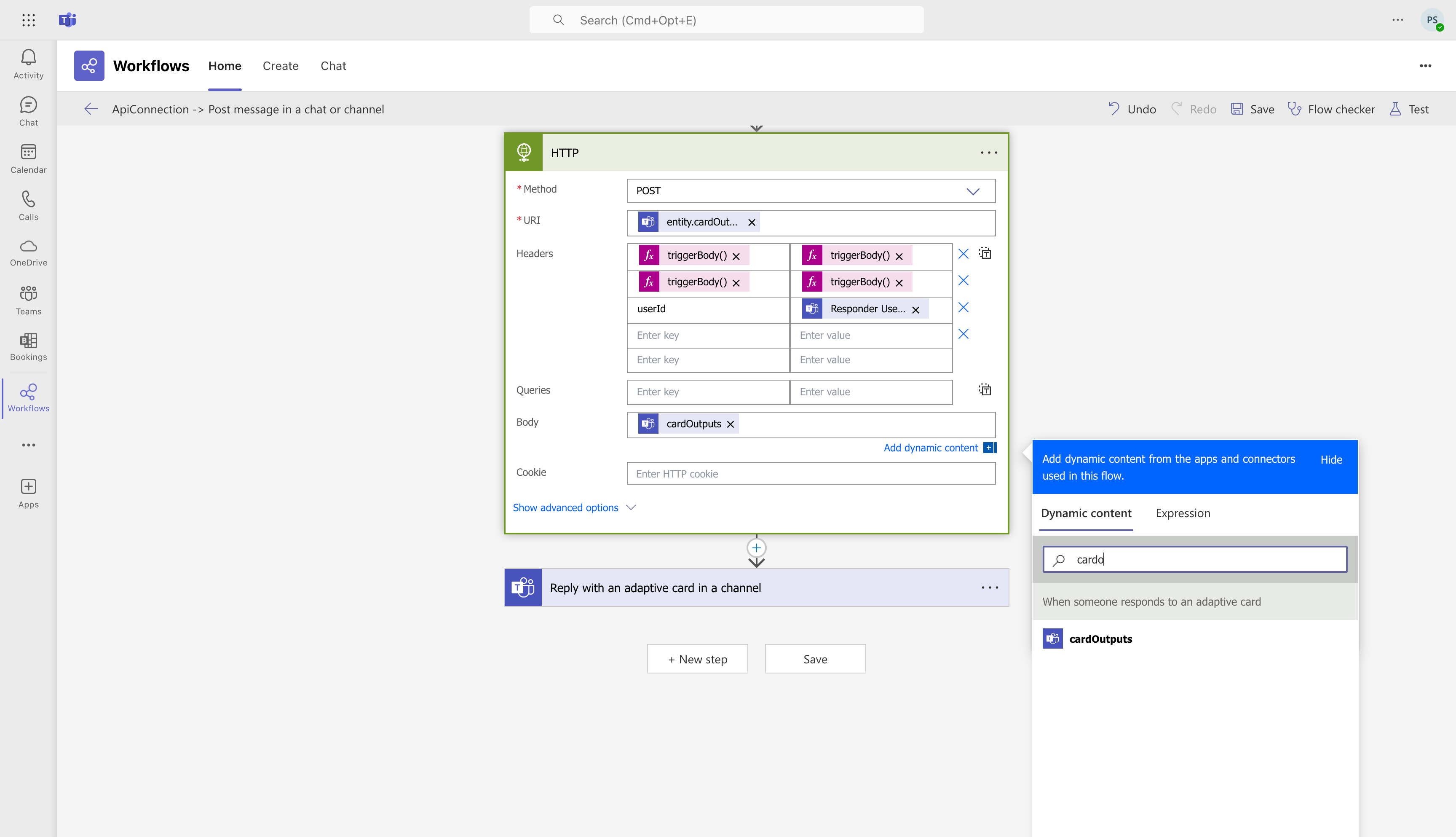
Task: Switch to the Create tab
Action: (x=281, y=65)
